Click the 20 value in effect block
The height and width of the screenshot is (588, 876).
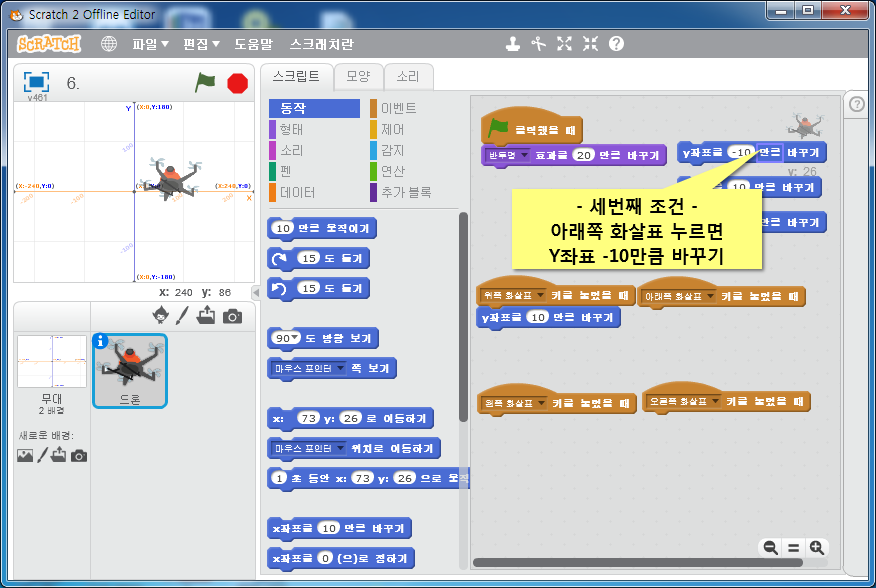(584, 155)
